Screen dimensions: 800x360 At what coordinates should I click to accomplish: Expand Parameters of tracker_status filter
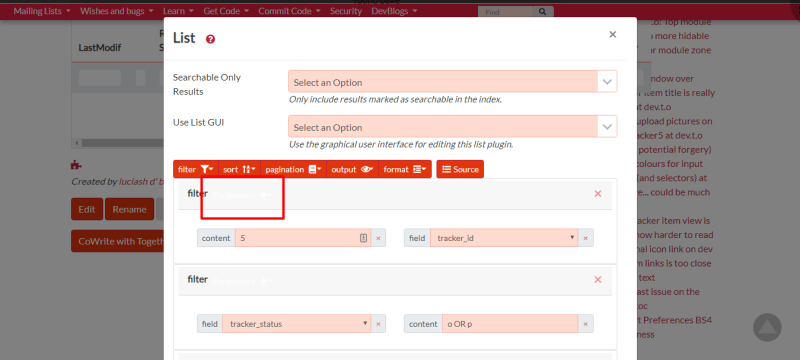point(243,281)
